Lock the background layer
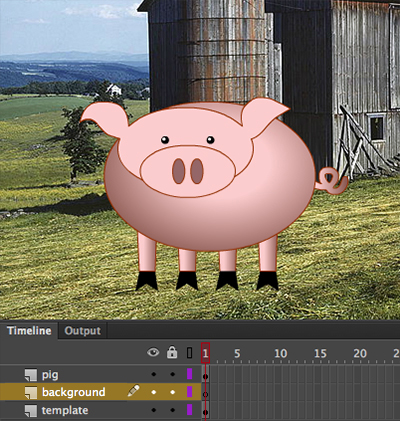 tap(172, 392)
